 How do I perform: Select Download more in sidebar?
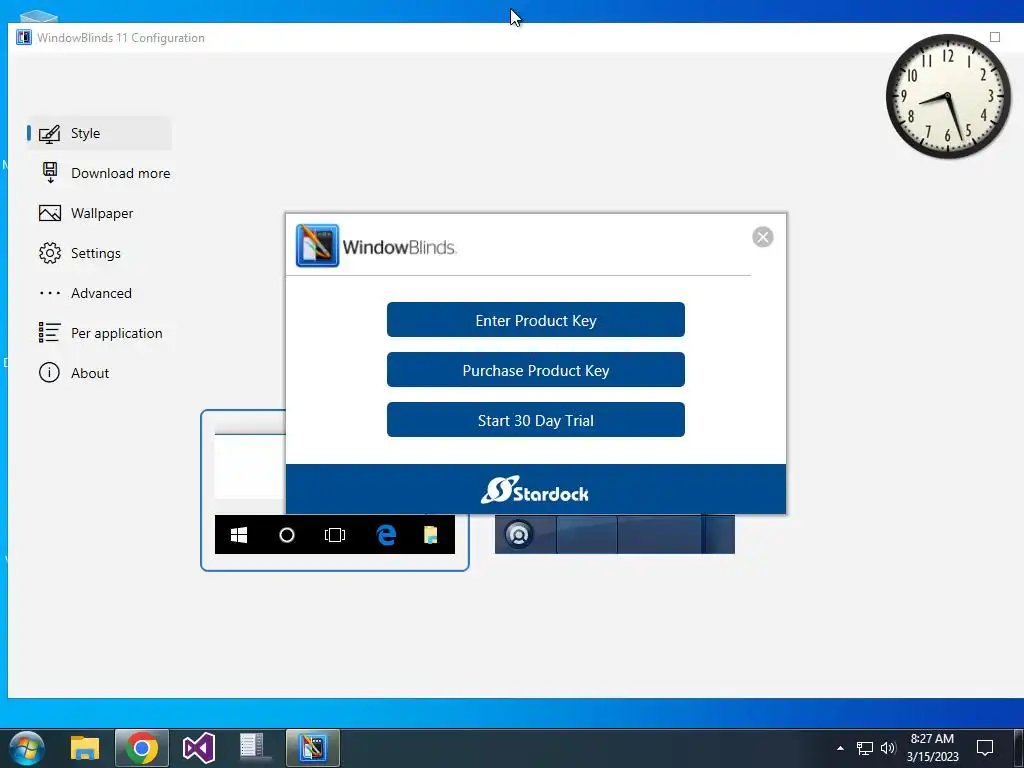99,173
